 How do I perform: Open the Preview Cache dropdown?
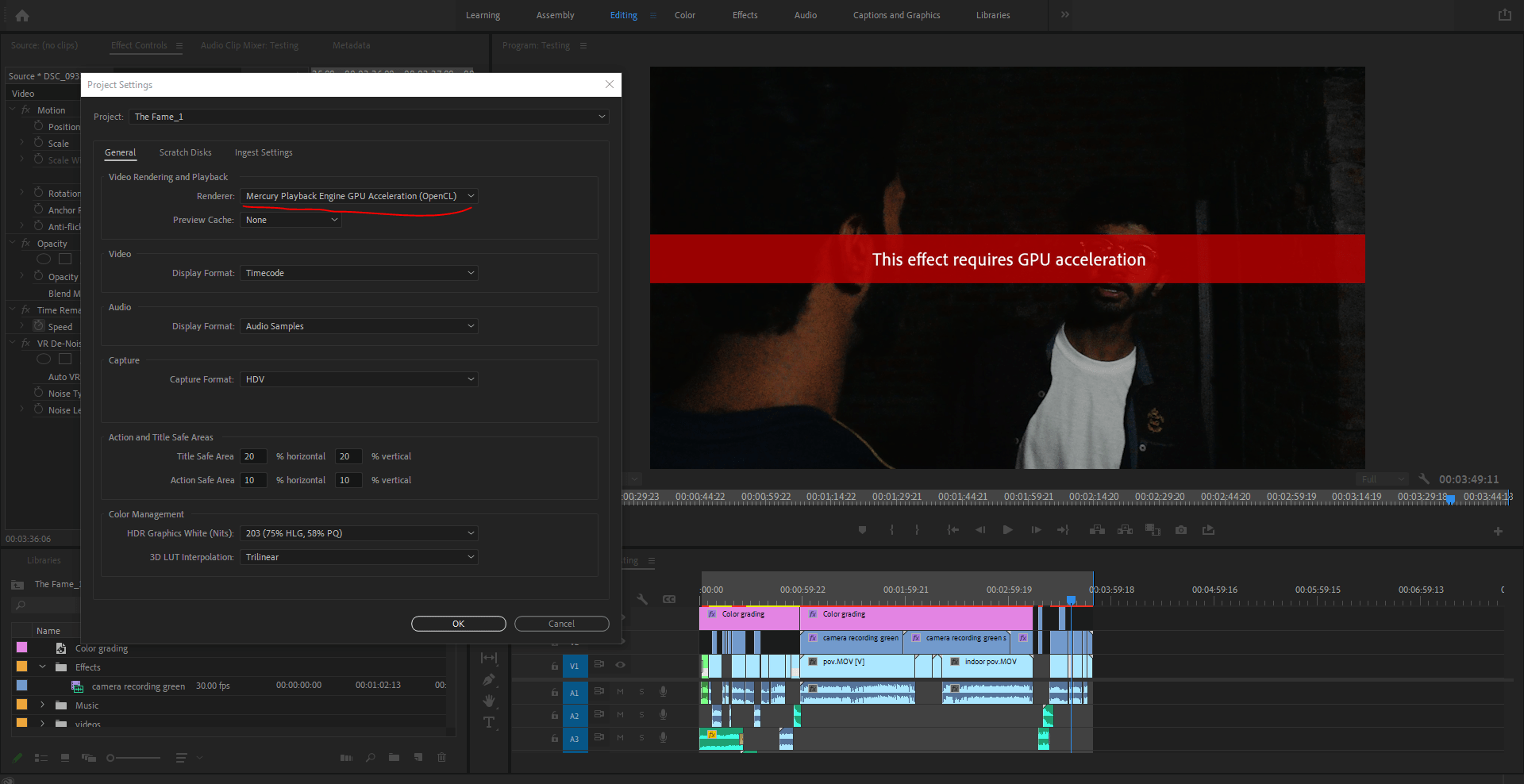pos(335,220)
